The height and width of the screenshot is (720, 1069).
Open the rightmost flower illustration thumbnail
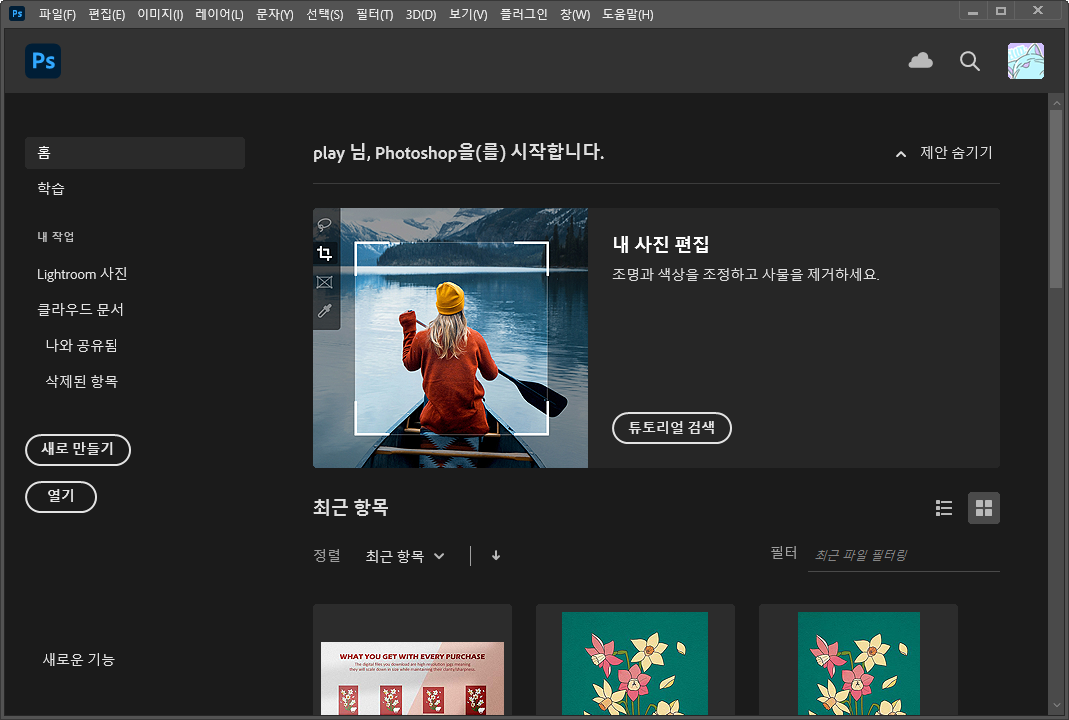858,660
